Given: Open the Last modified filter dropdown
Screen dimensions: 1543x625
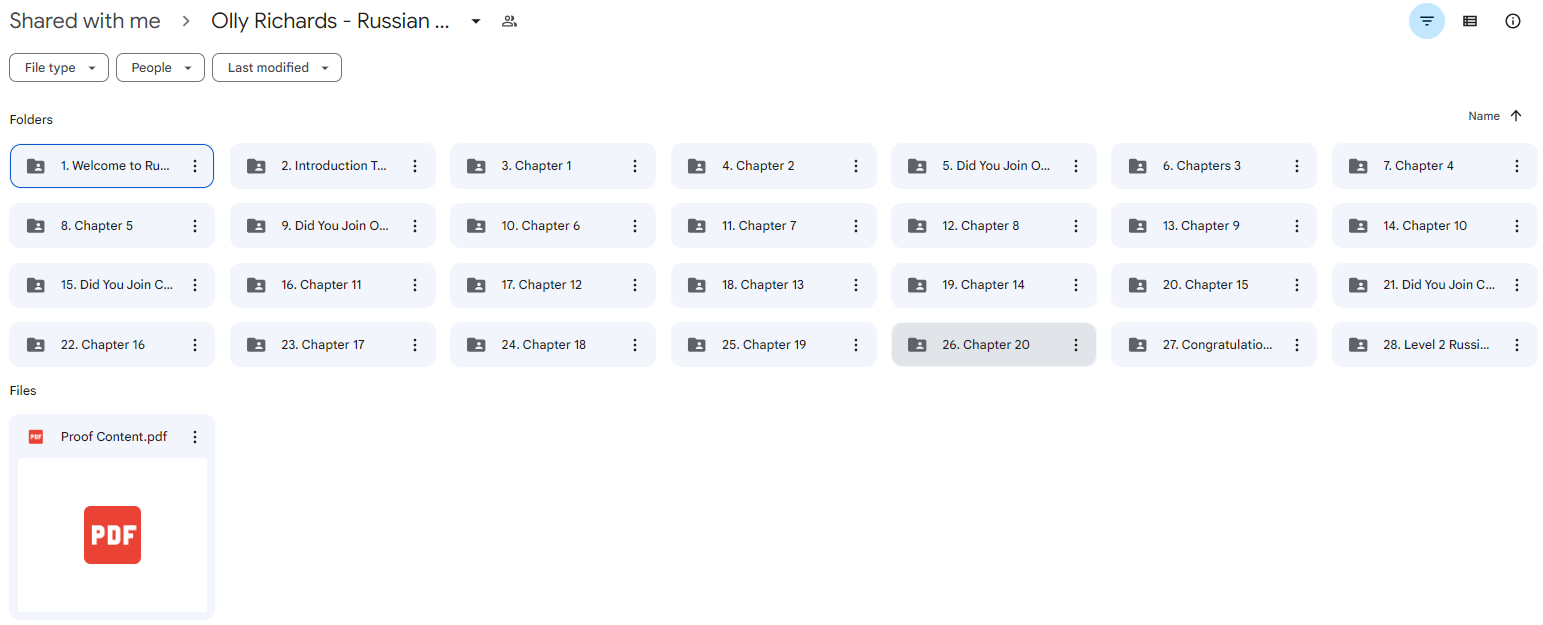Looking at the screenshot, I should [x=277, y=68].
